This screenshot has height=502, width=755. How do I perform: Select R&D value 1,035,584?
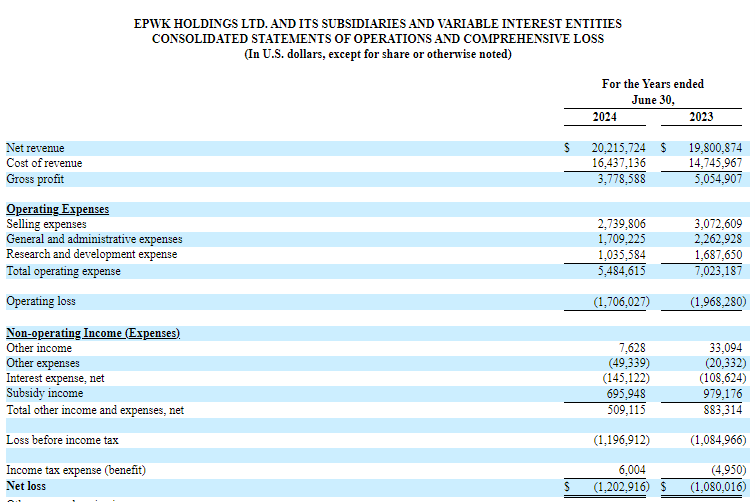click(621, 255)
